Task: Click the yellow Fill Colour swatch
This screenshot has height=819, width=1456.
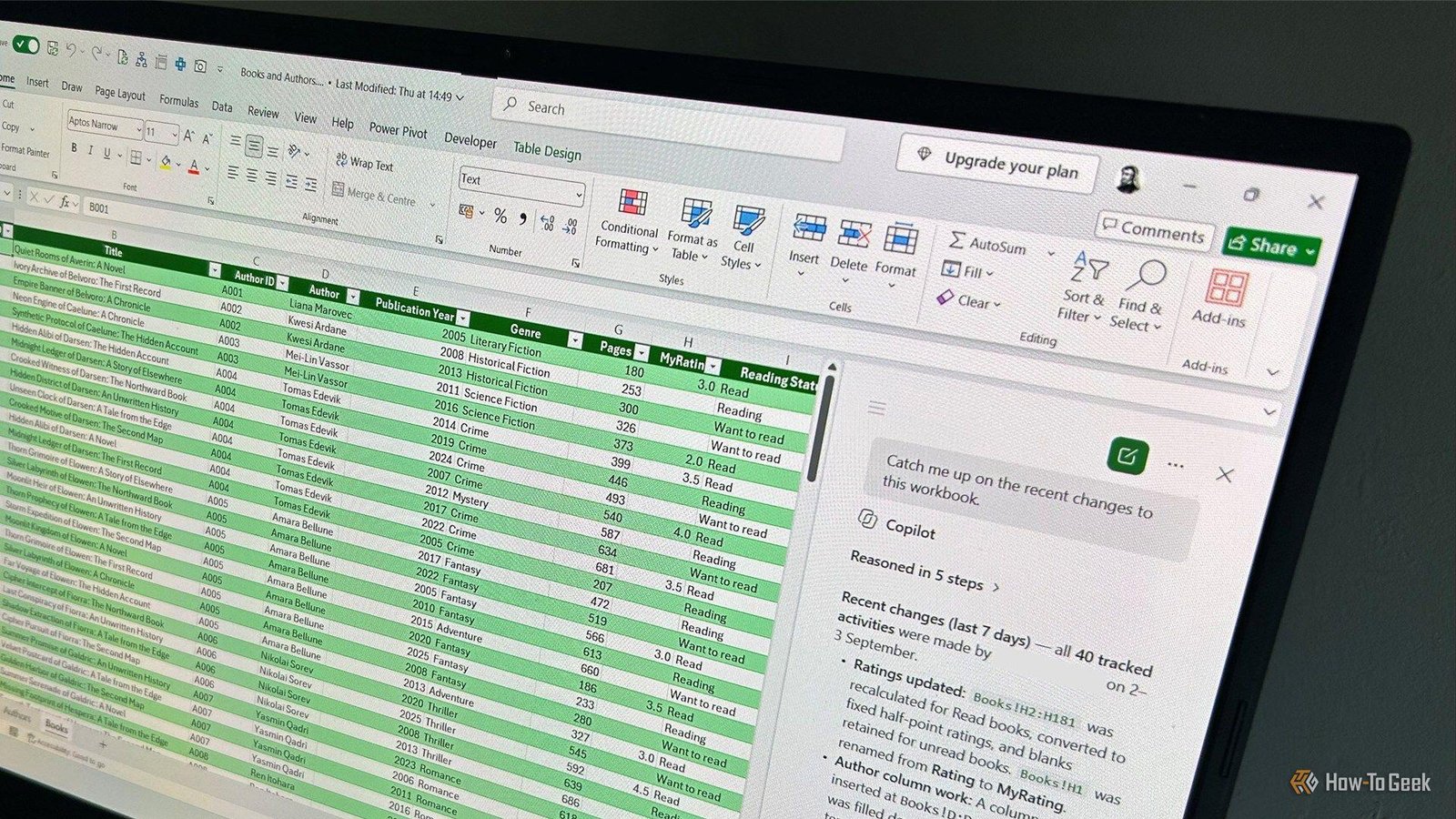Action: point(165,163)
